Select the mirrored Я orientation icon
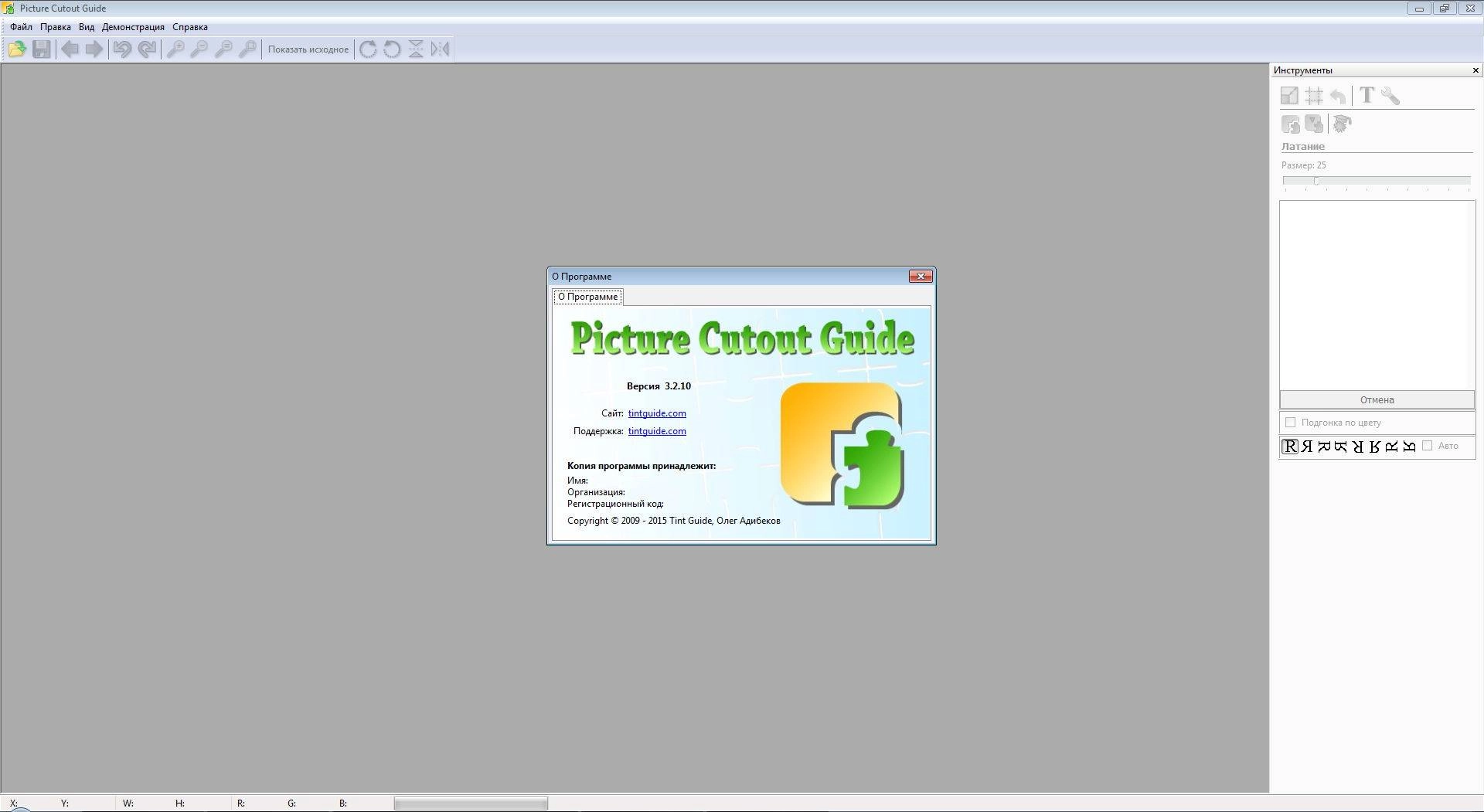Screen dimensions: 1484x812 point(1307,447)
